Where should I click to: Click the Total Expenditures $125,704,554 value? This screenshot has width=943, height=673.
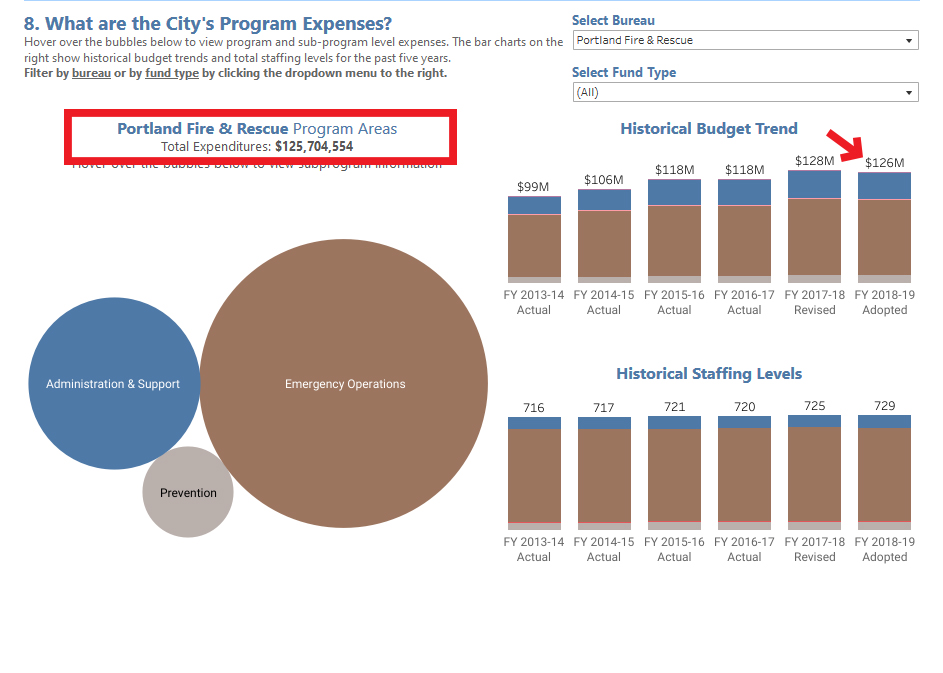point(314,147)
